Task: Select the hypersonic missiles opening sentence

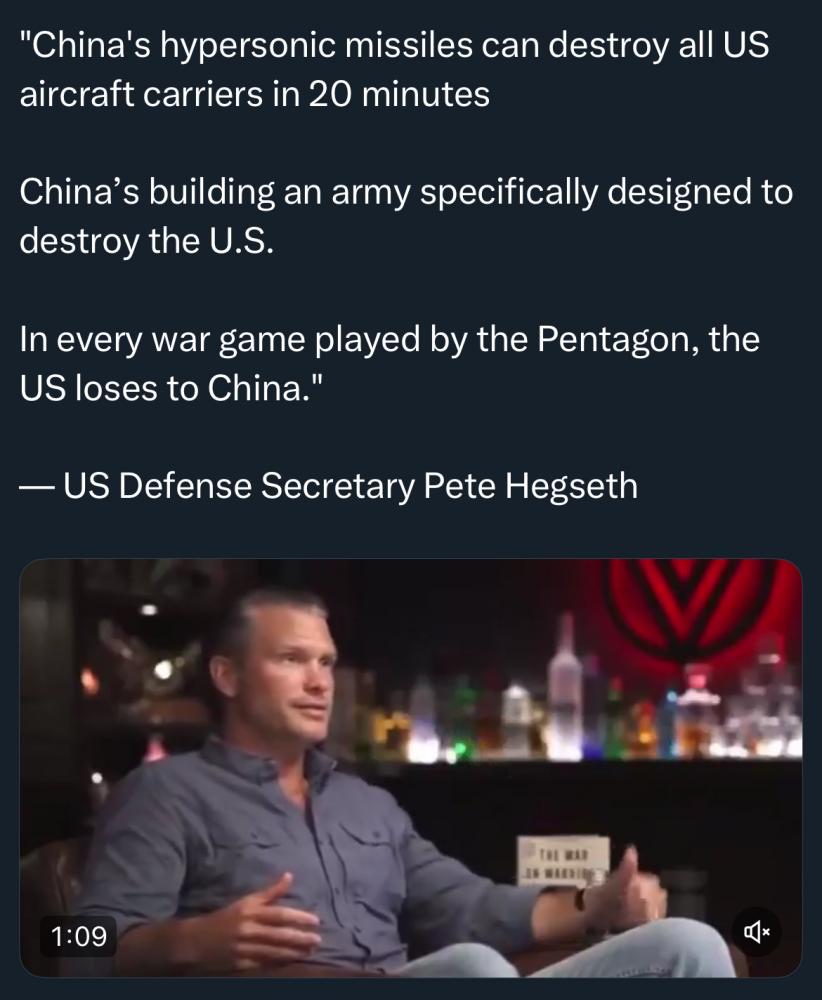Action: [x=394, y=70]
